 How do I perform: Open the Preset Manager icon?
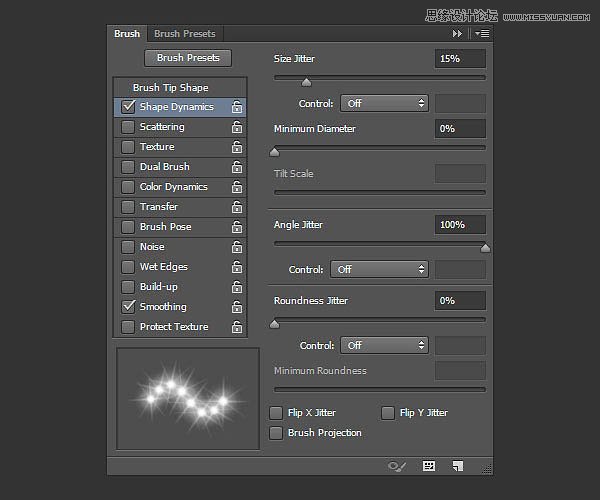429,466
